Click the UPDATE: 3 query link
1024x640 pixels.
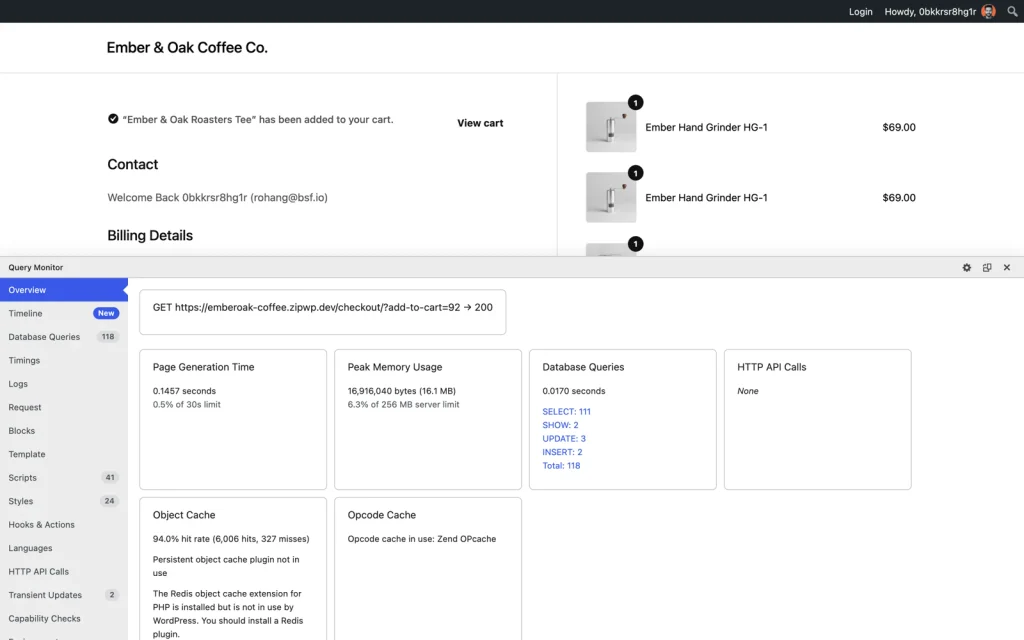(564, 439)
